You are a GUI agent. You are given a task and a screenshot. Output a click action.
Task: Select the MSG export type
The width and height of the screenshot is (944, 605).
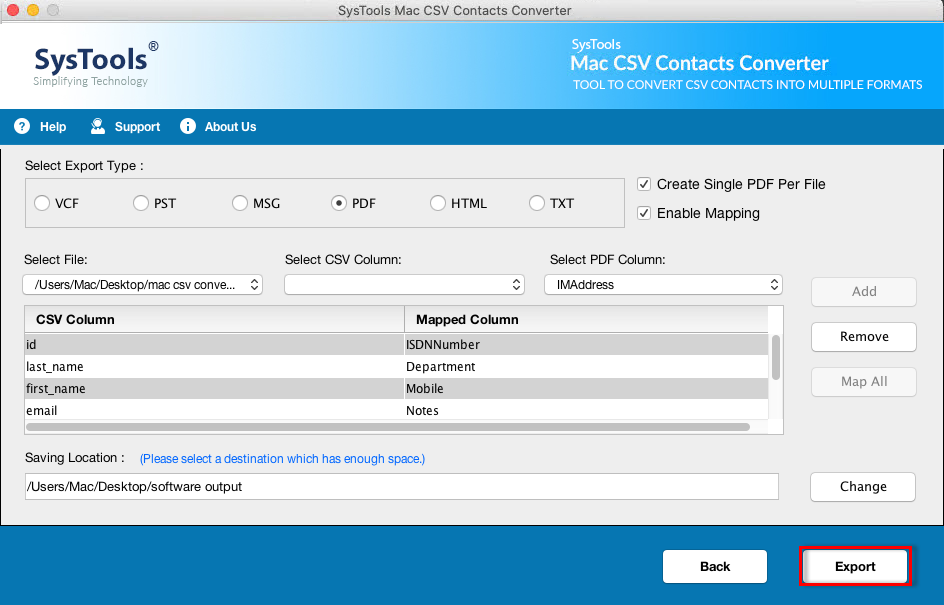coord(240,203)
